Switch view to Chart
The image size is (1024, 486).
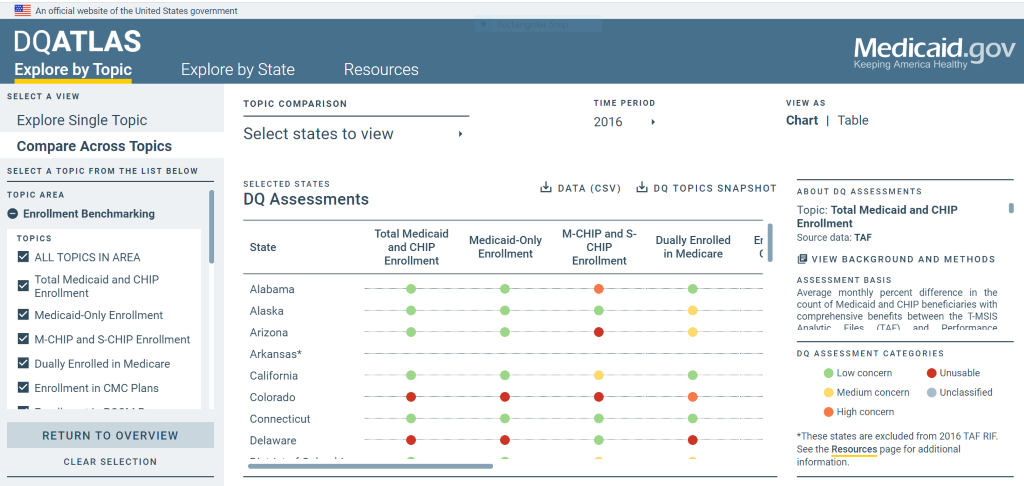click(x=802, y=120)
